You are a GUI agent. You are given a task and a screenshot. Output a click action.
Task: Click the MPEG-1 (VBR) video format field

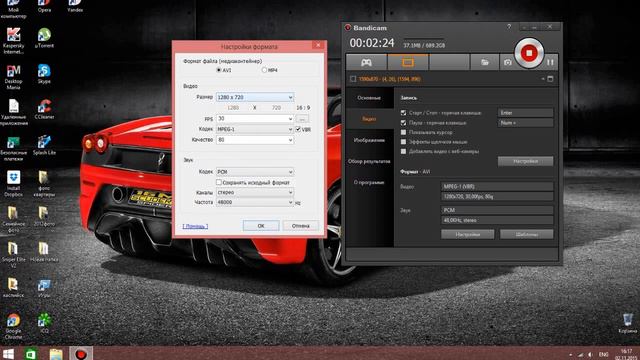[x=497, y=187]
